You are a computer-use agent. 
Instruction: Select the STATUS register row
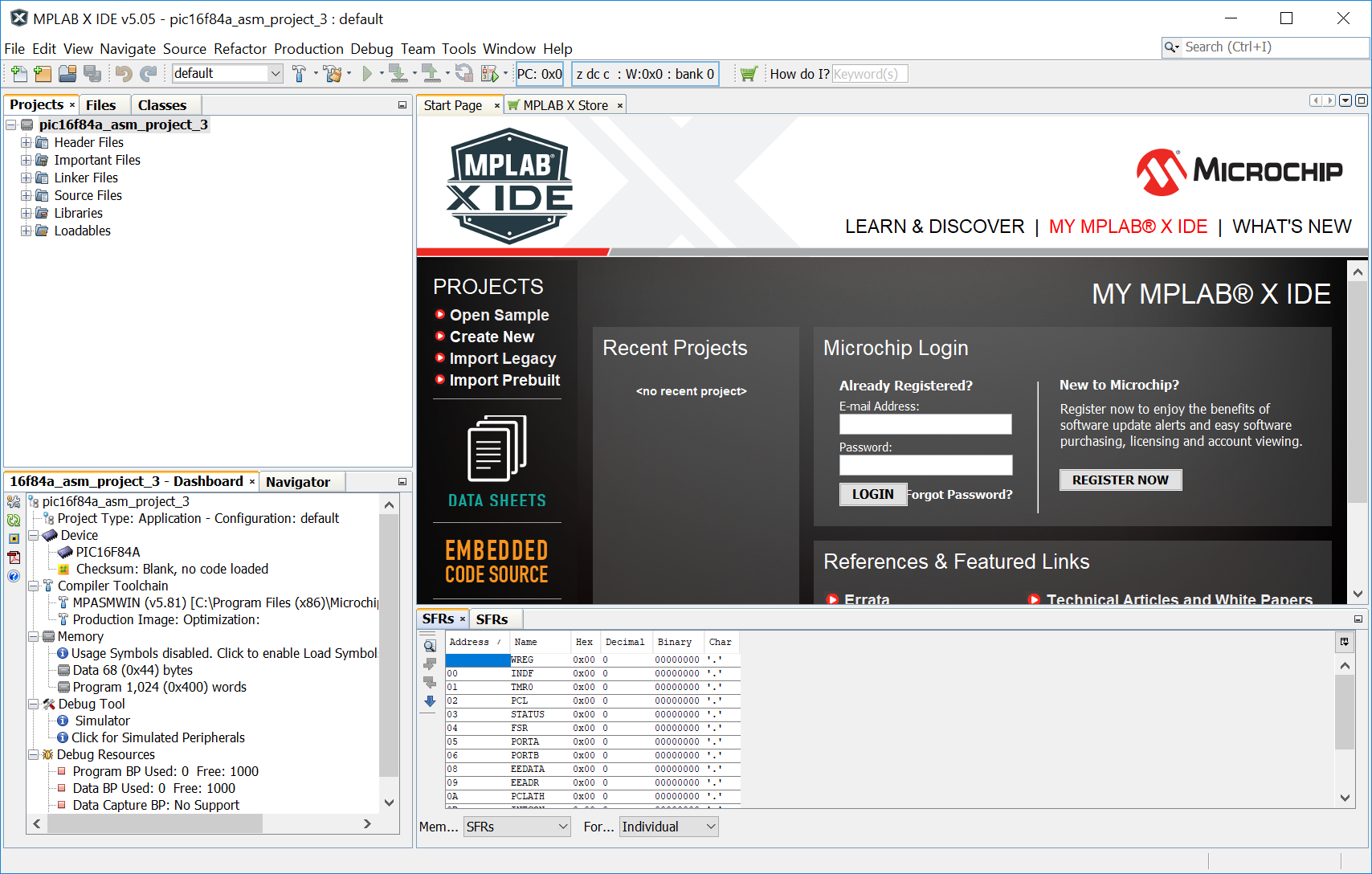(x=593, y=714)
